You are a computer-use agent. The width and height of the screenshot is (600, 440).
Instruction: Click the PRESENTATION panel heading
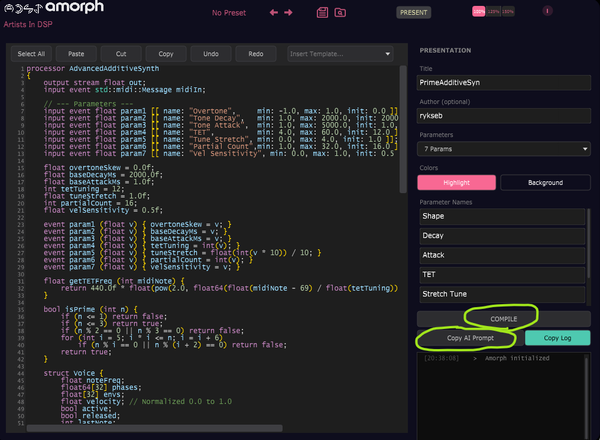445,51
